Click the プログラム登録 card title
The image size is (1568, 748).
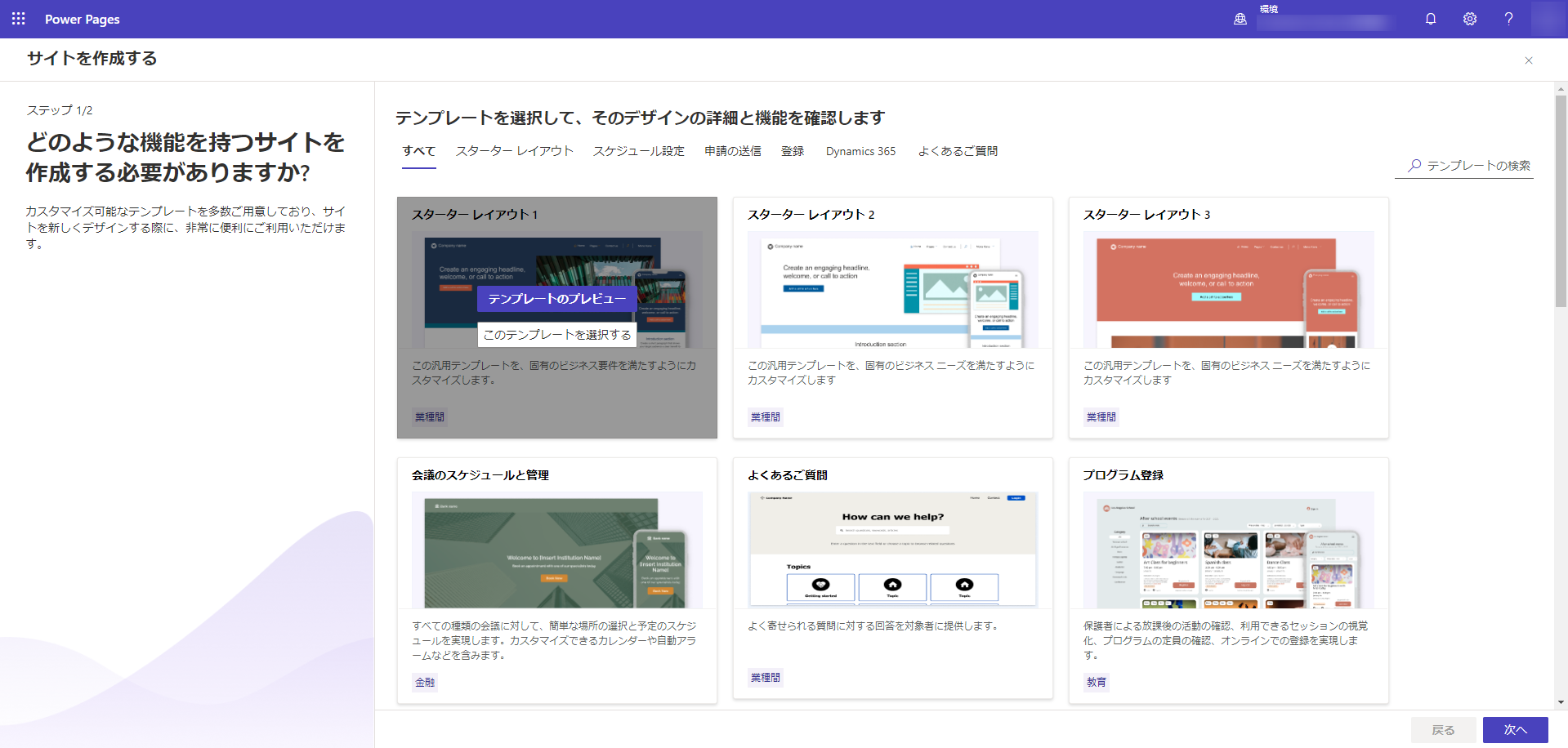tap(1124, 475)
